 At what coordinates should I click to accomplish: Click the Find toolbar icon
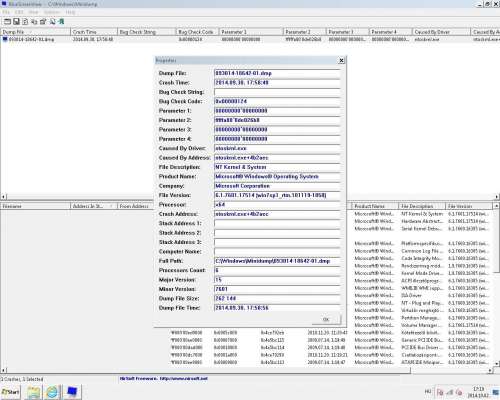click(x=52, y=22)
